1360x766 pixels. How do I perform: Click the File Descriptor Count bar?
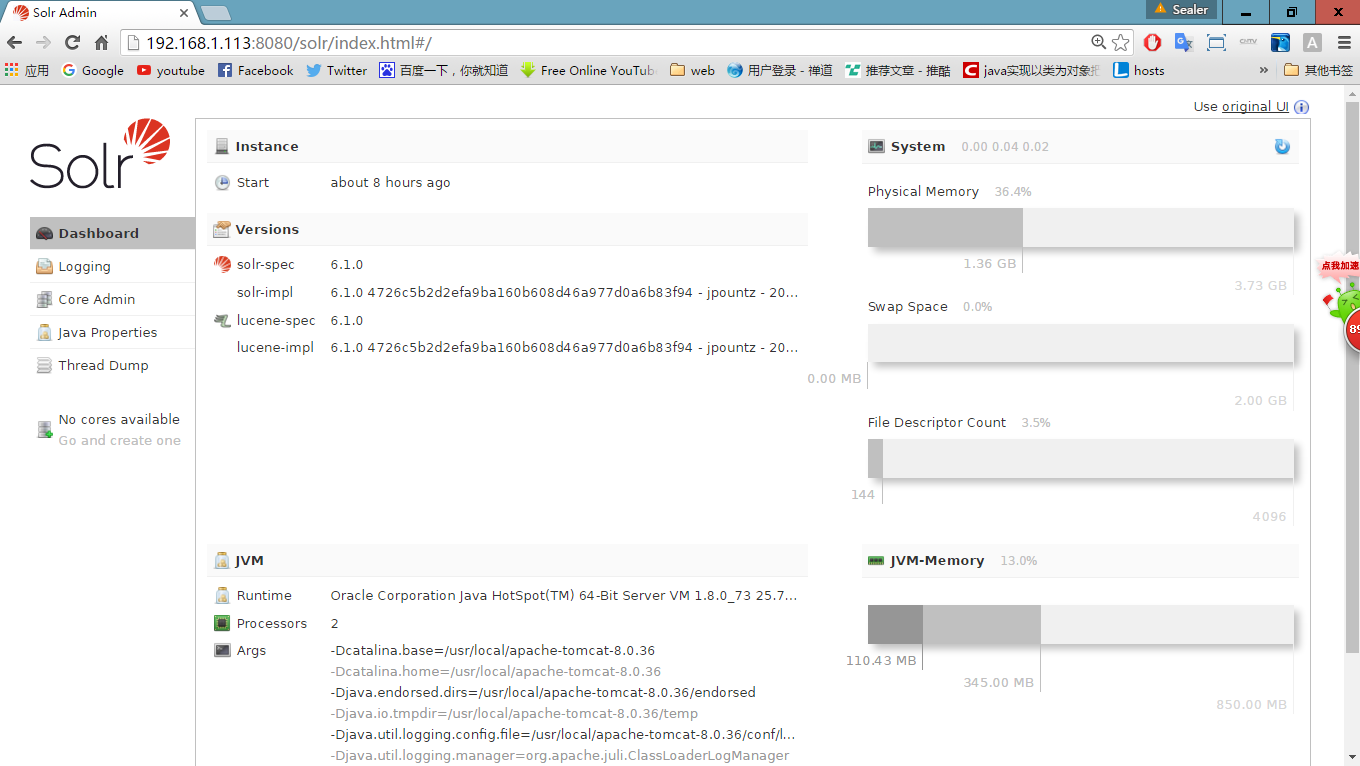(1081, 459)
